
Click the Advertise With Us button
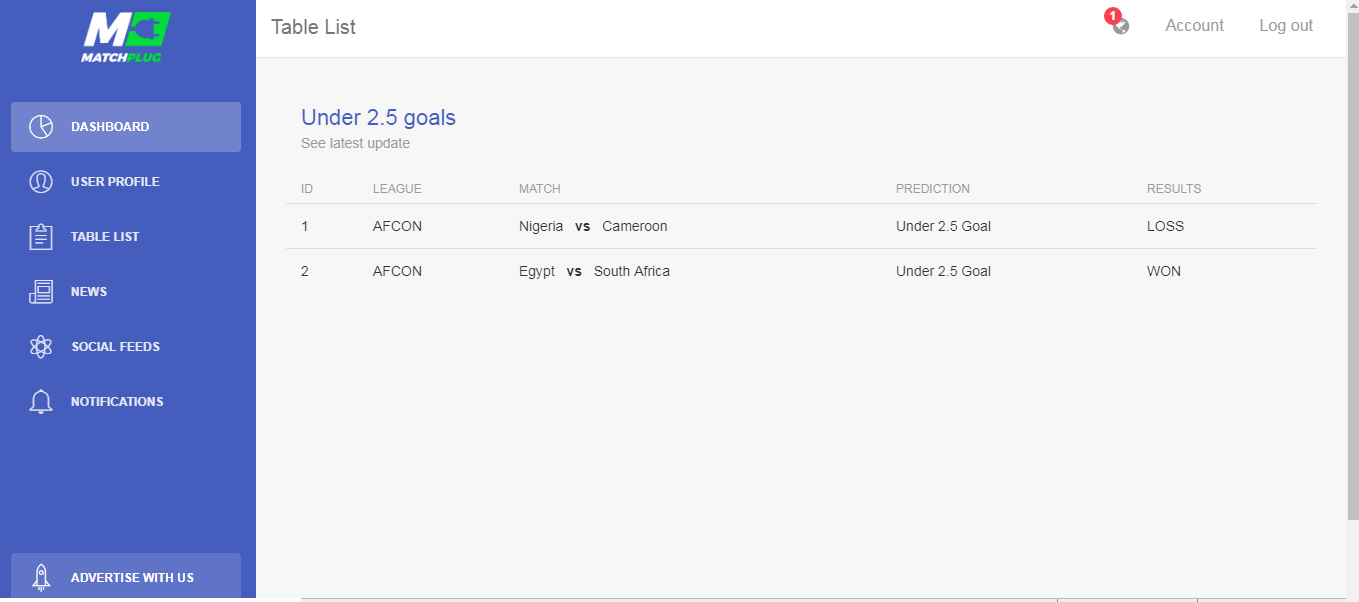126,577
